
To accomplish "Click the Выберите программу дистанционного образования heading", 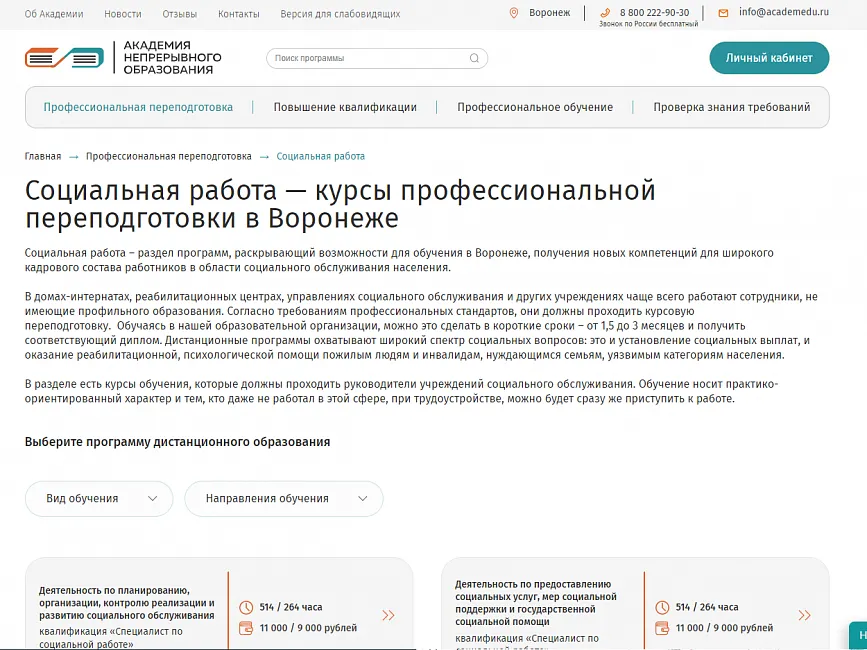I will coord(177,442).
